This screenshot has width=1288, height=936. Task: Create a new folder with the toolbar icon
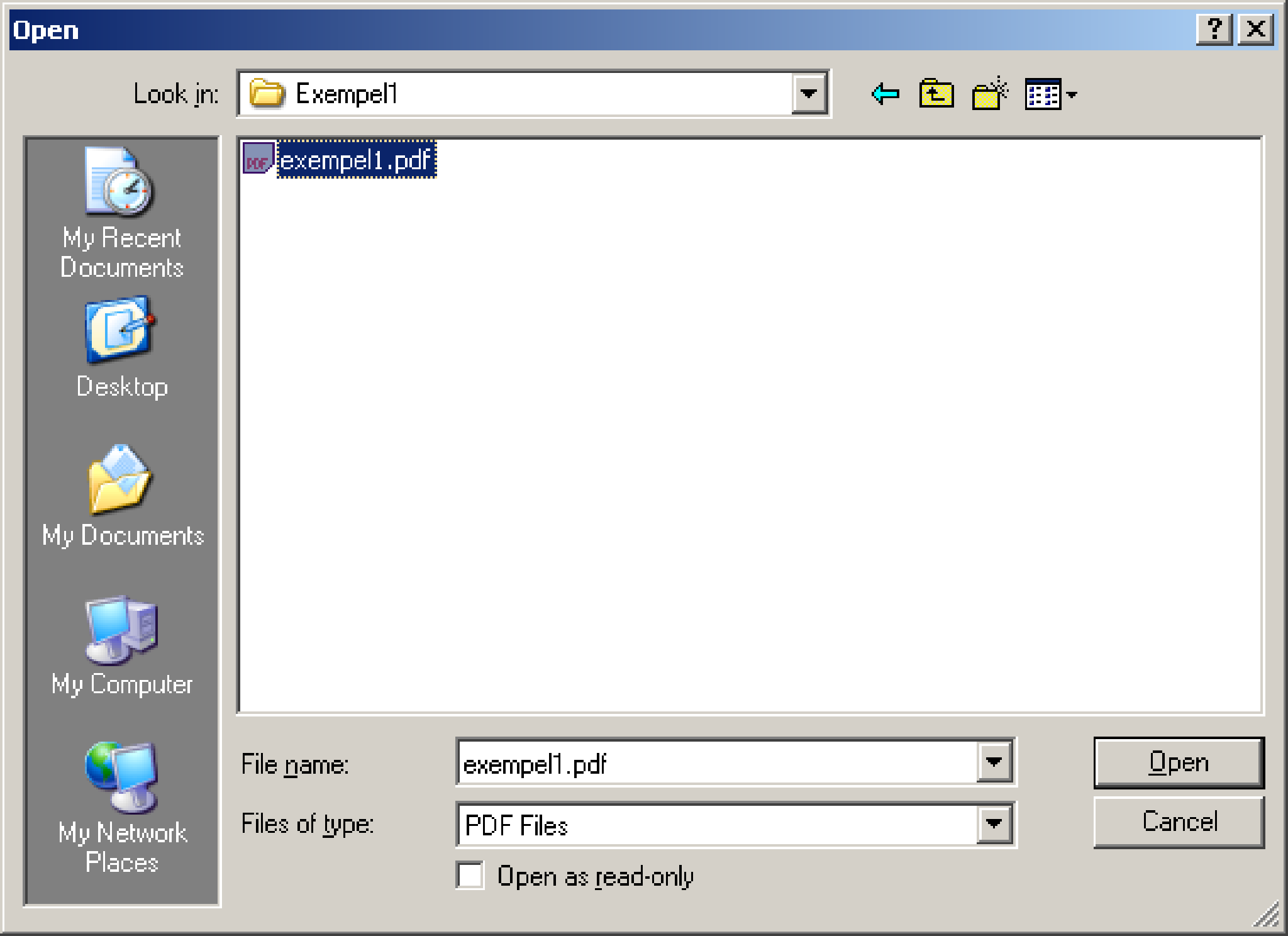[x=989, y=94]
